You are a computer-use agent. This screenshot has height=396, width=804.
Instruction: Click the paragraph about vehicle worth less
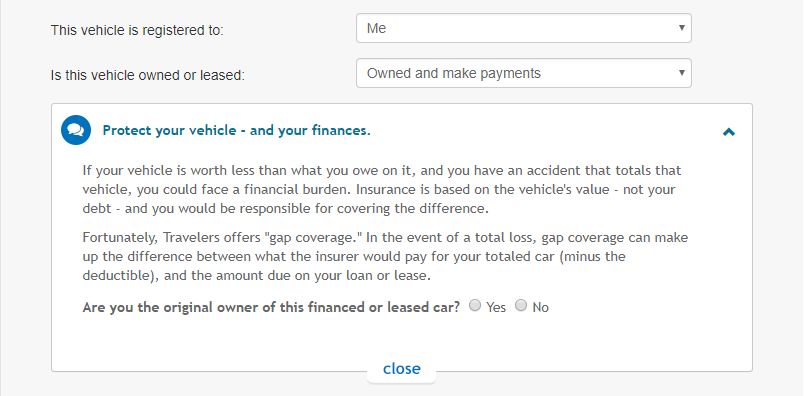point(381,189)
